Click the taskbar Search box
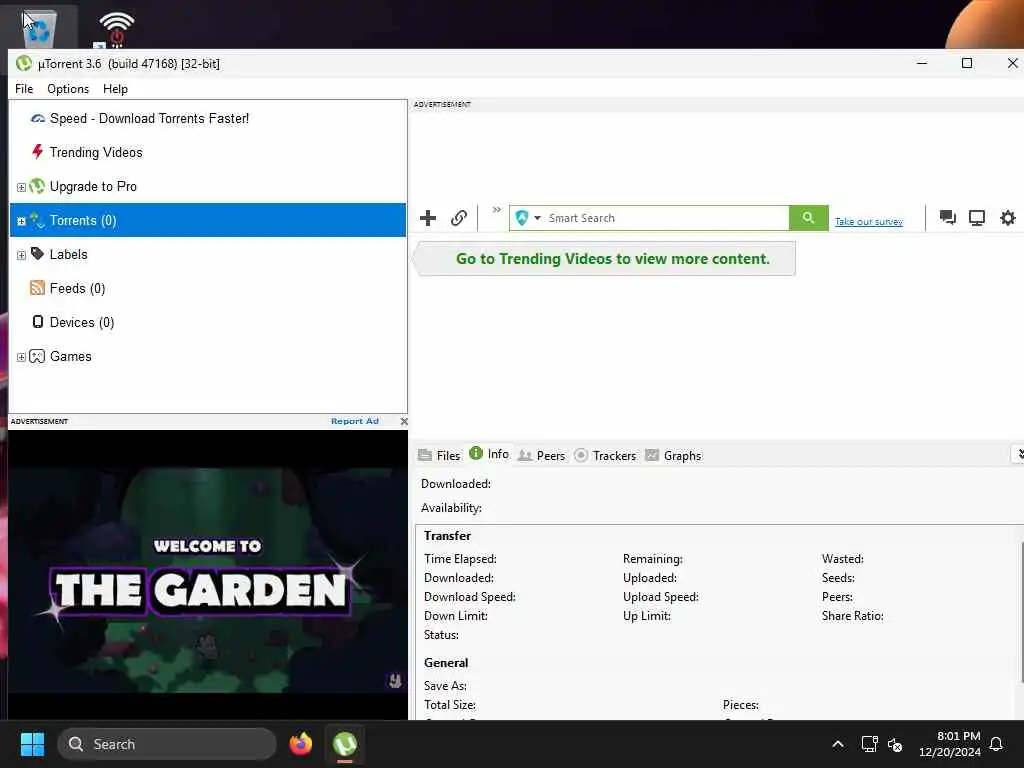The width and height of the screenshot is (1024, 768). (x=167, y=744)
